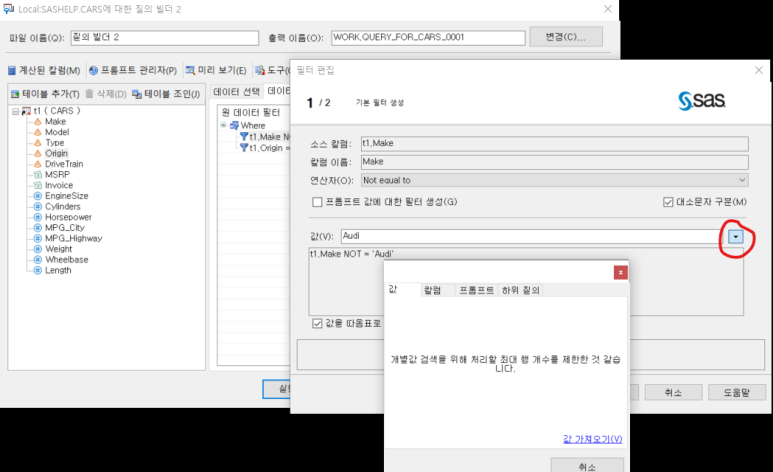Open Computed Columns (계산된 칼럼) in Query Builder
Screen dimensions: 773x472
coord(44,71)
